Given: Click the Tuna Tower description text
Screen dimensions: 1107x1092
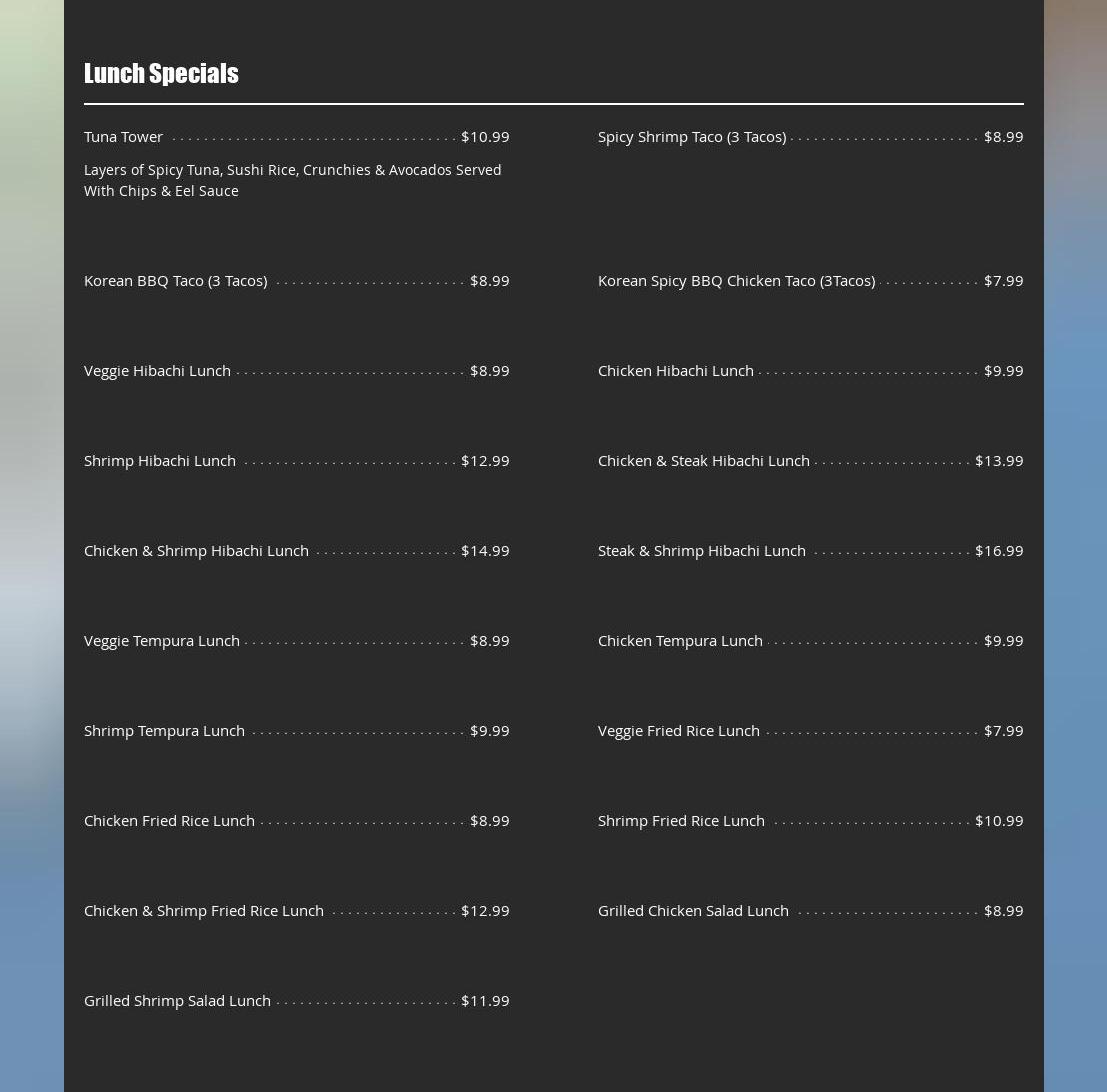Looking at the screenshot, I should pyautogui.click(x=292, y=180).
